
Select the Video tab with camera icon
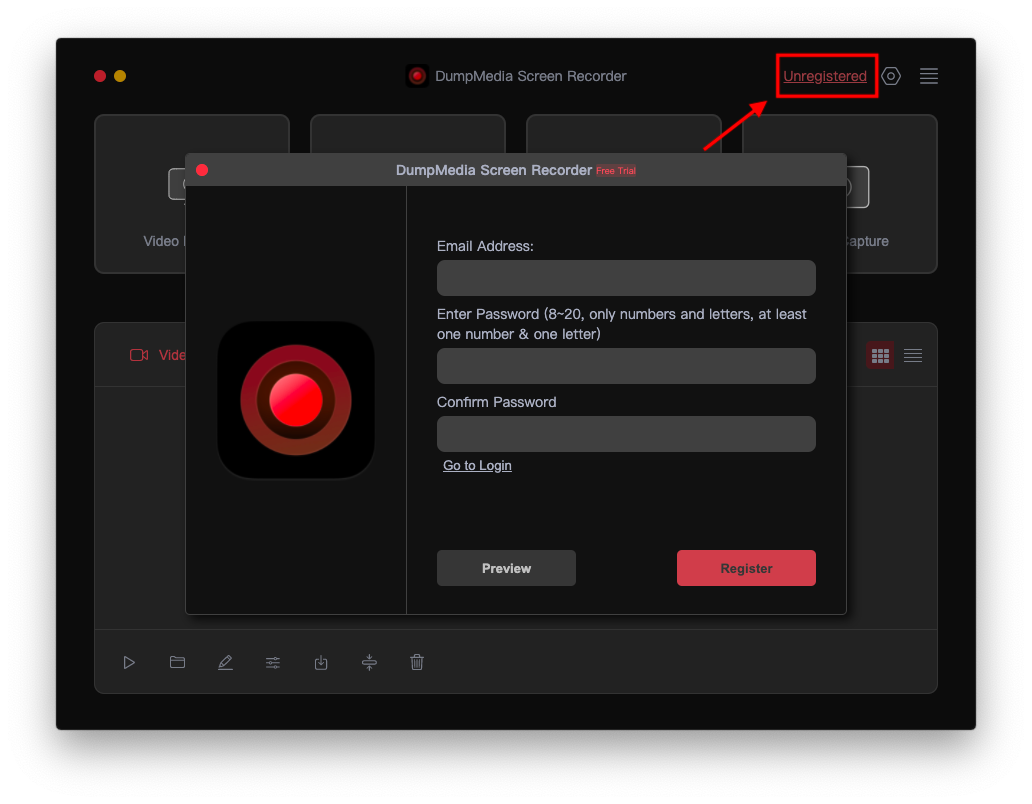[158, 355]
